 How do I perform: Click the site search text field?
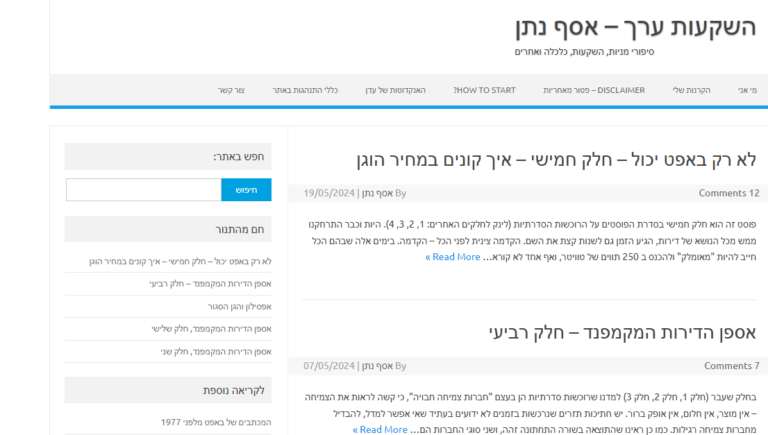coord(143,190)
